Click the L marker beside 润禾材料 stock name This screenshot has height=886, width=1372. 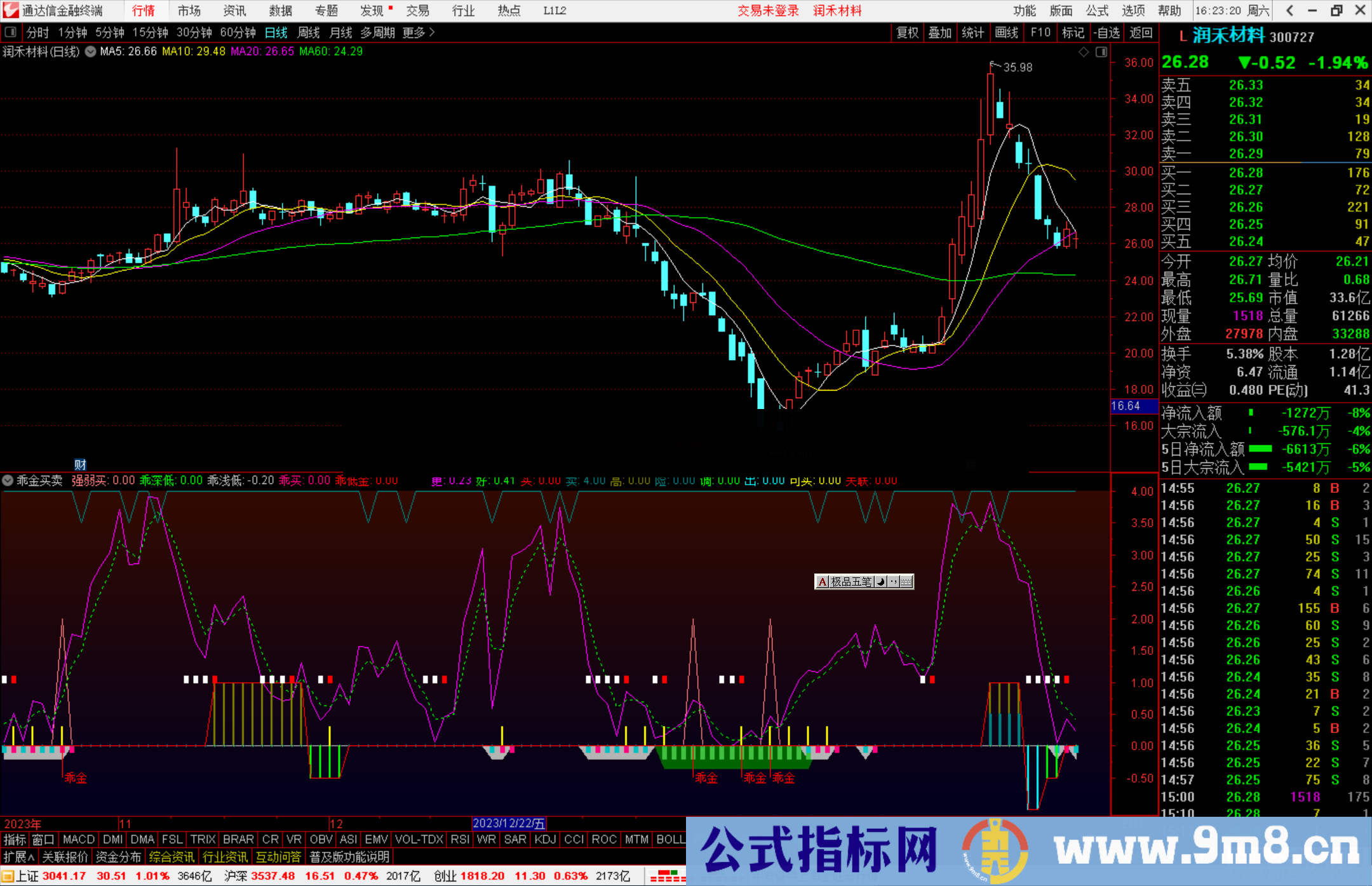[1183, 37]
